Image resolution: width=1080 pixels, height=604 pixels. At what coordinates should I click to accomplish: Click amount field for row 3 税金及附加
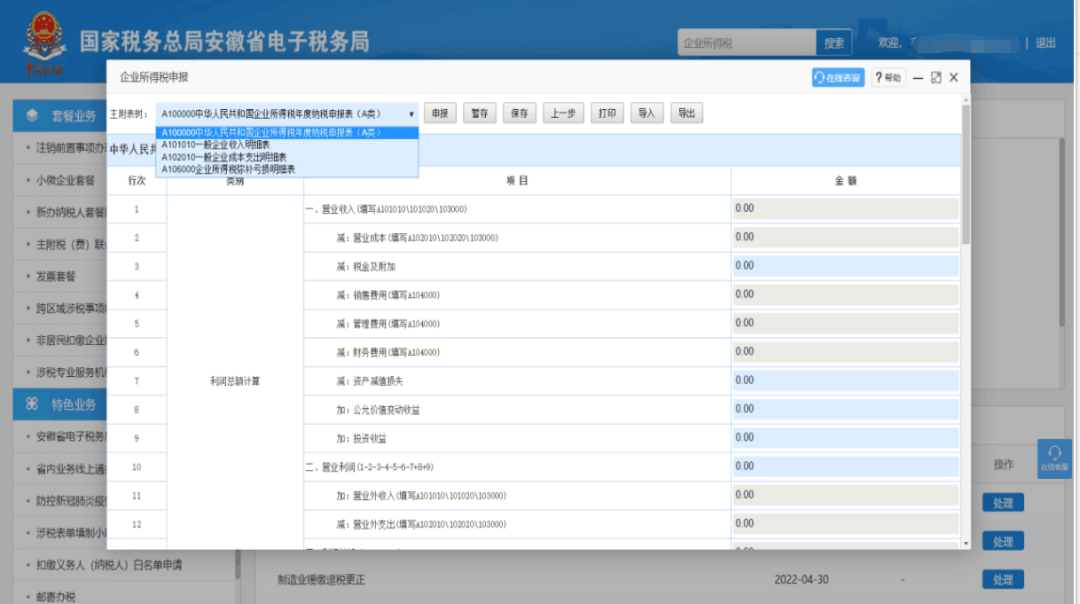pos(845,266)
